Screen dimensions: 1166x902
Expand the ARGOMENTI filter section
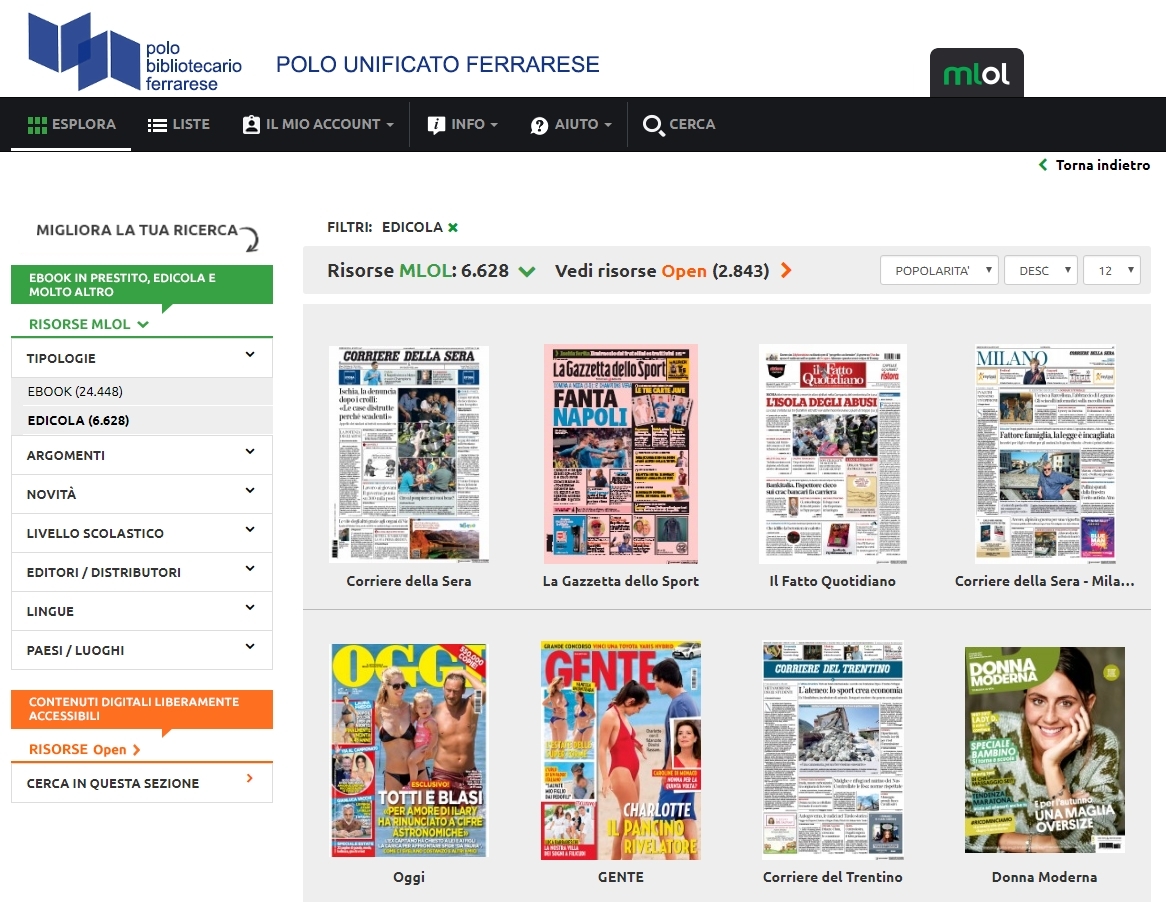click(141, 455)
